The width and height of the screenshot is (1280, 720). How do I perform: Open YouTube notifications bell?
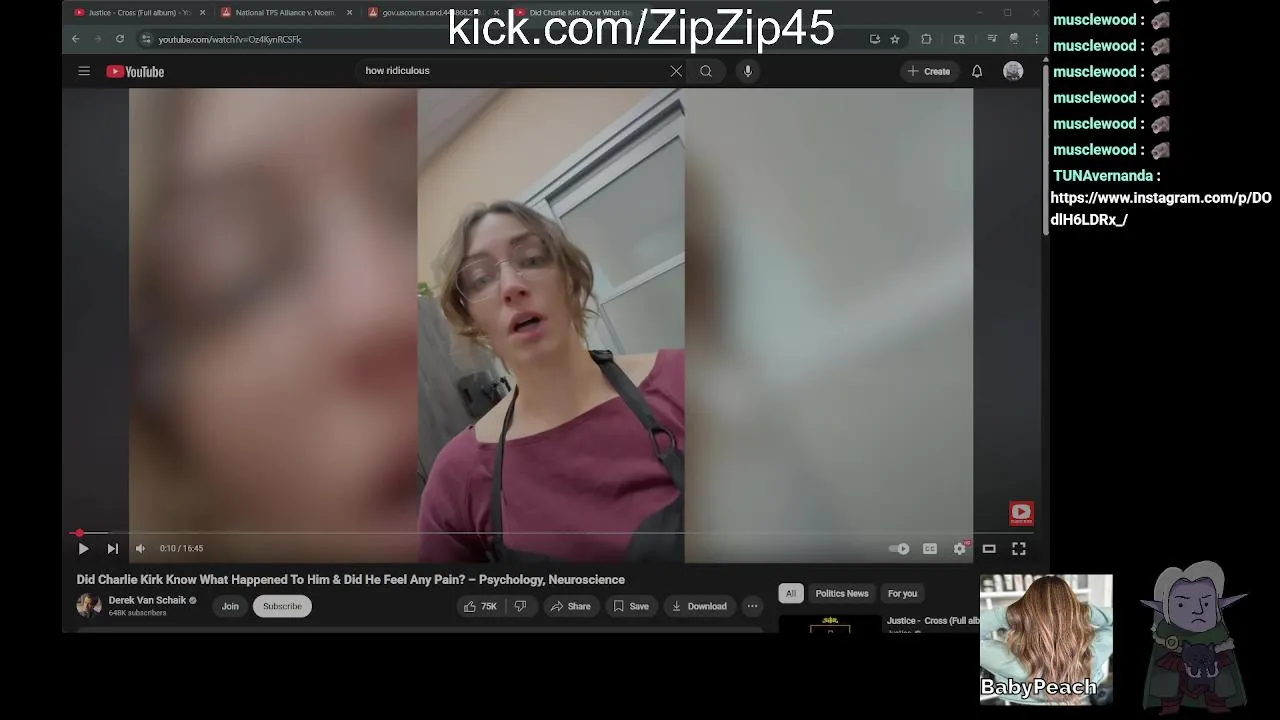977,71
